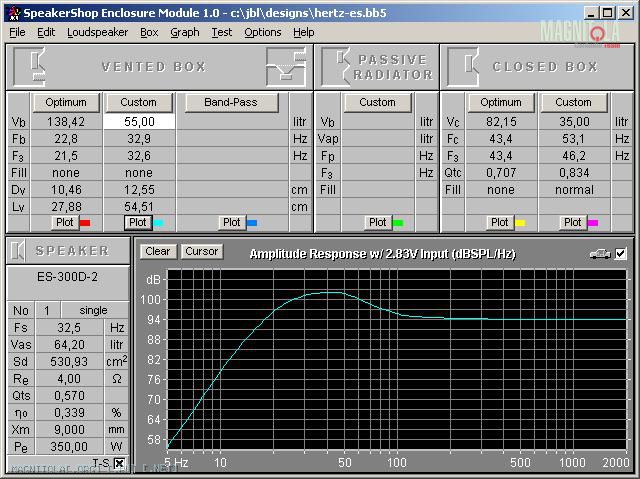This screenshot has width=640, height=479.
Task: Click the closed custom Vc value 35,00
Action: coord(574,122)
